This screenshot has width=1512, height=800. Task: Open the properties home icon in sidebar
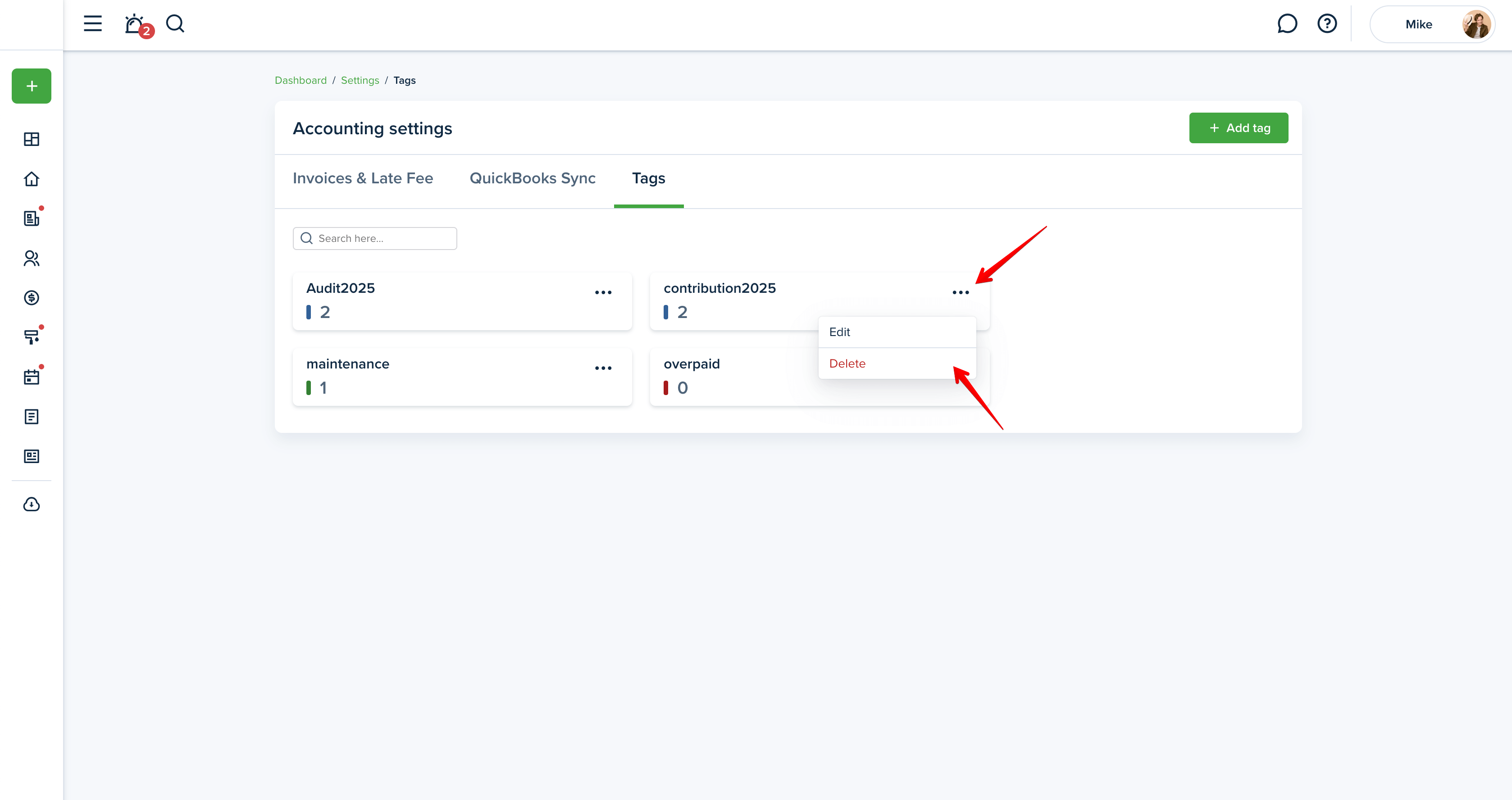pyautogui.click(x=32, y=178)
